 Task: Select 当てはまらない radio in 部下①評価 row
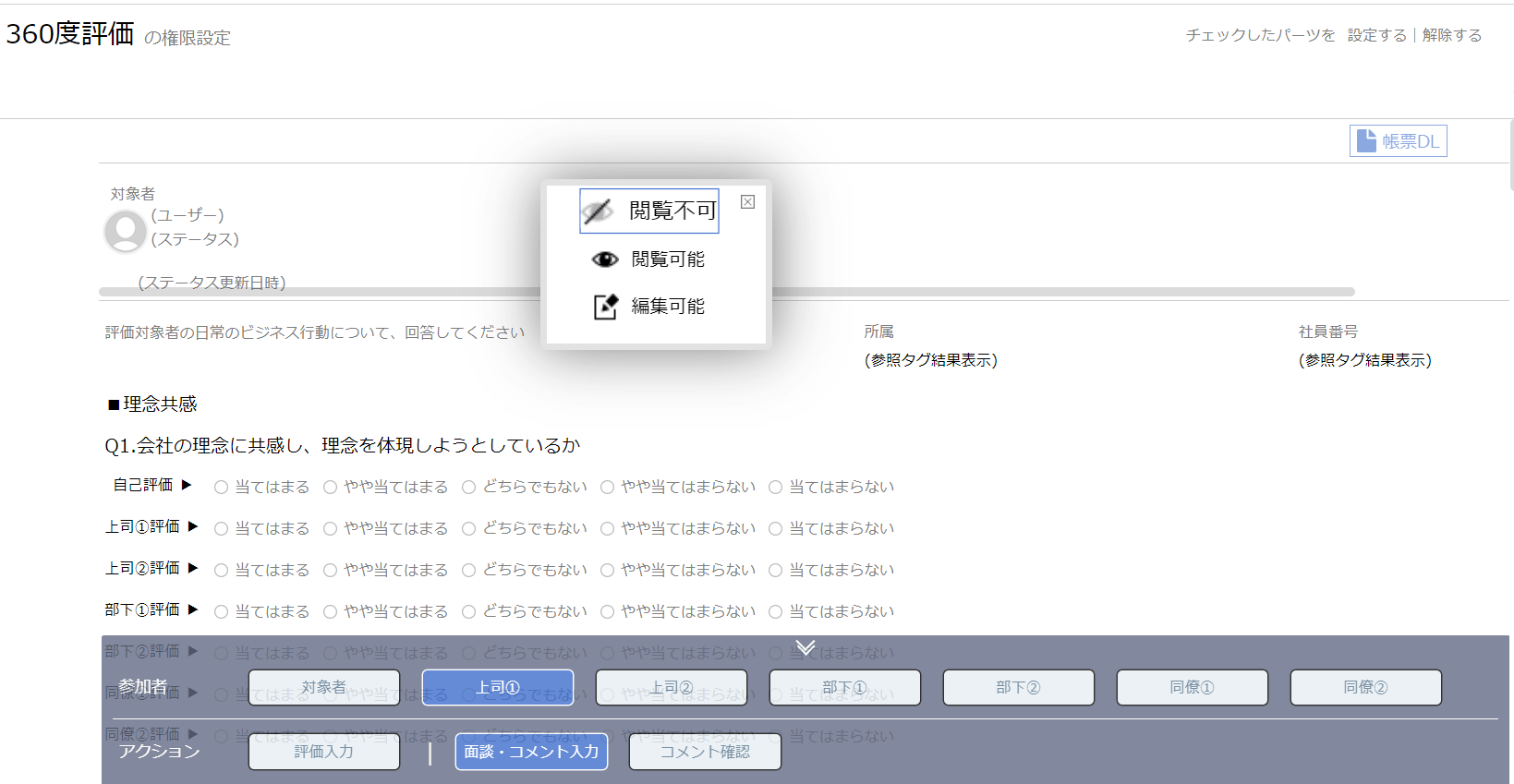click(775, 612)
